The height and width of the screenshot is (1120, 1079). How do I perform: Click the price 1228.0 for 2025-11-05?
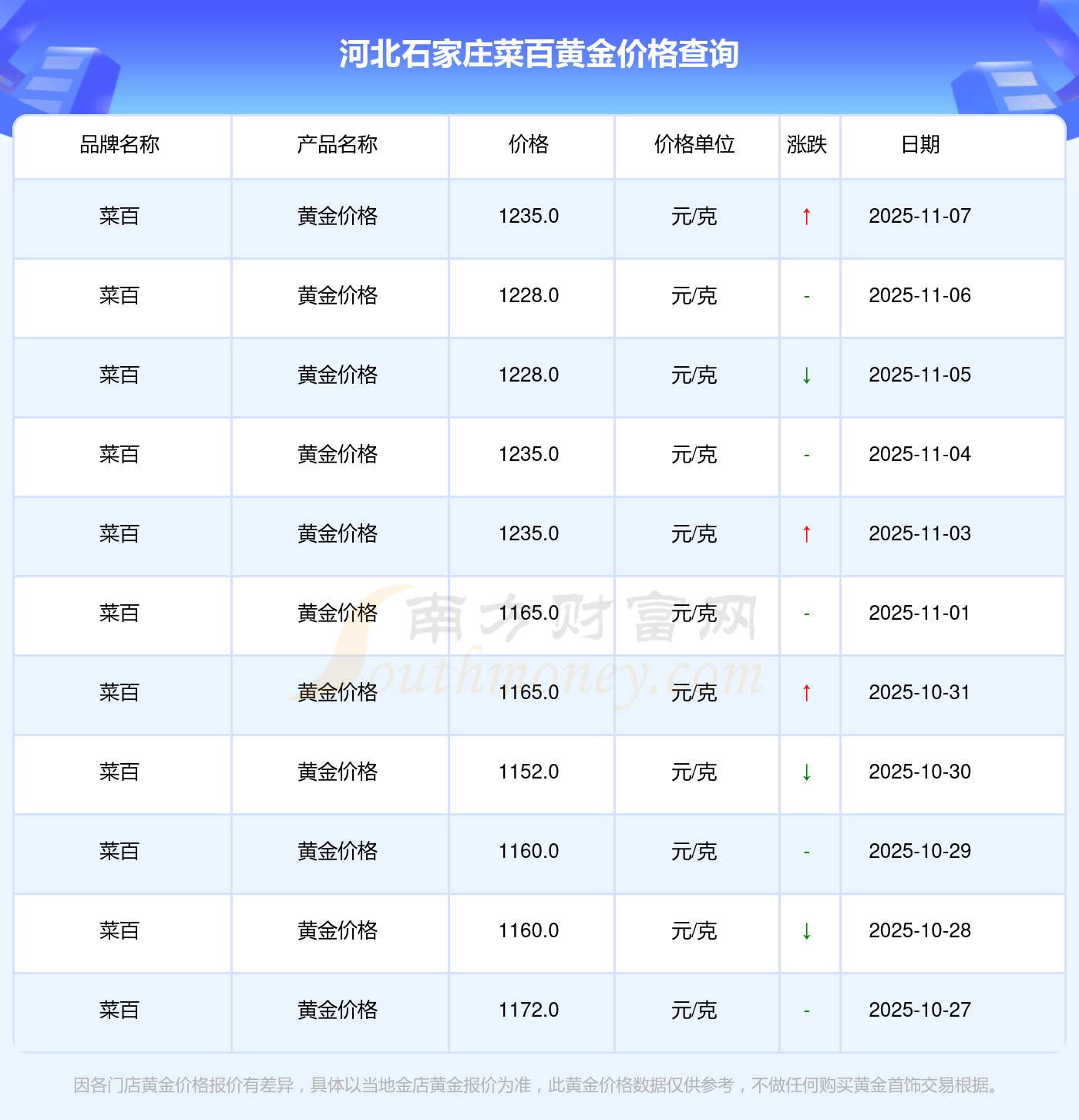[x=529, y=375]
